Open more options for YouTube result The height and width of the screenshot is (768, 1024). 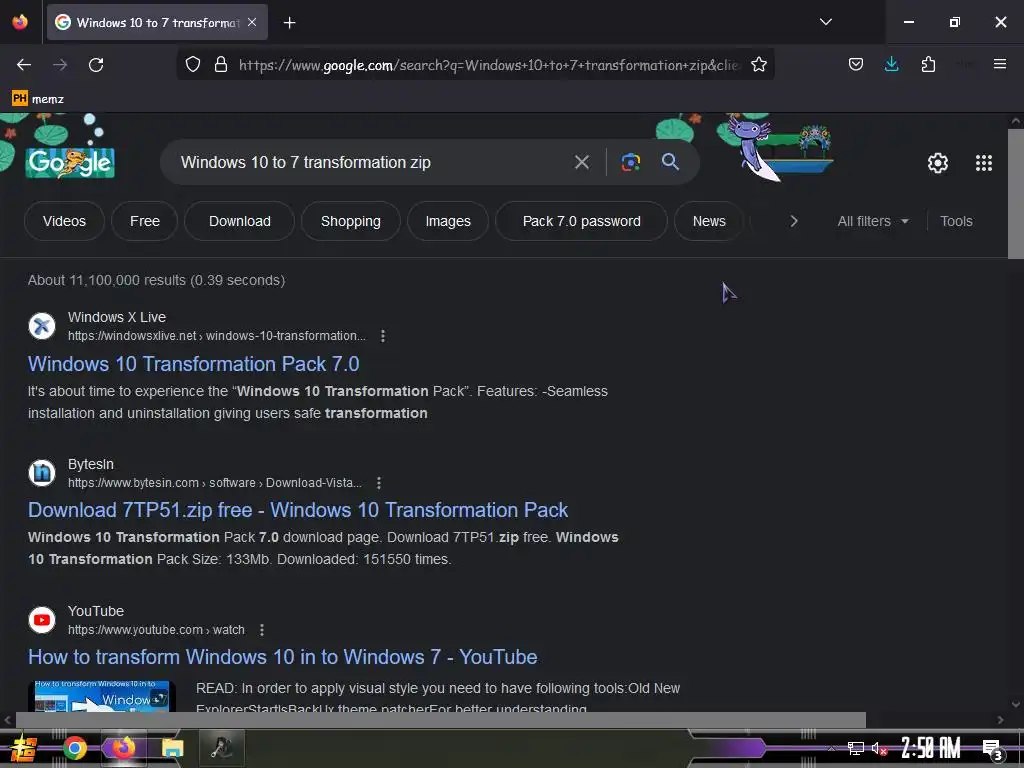[262, 630]
